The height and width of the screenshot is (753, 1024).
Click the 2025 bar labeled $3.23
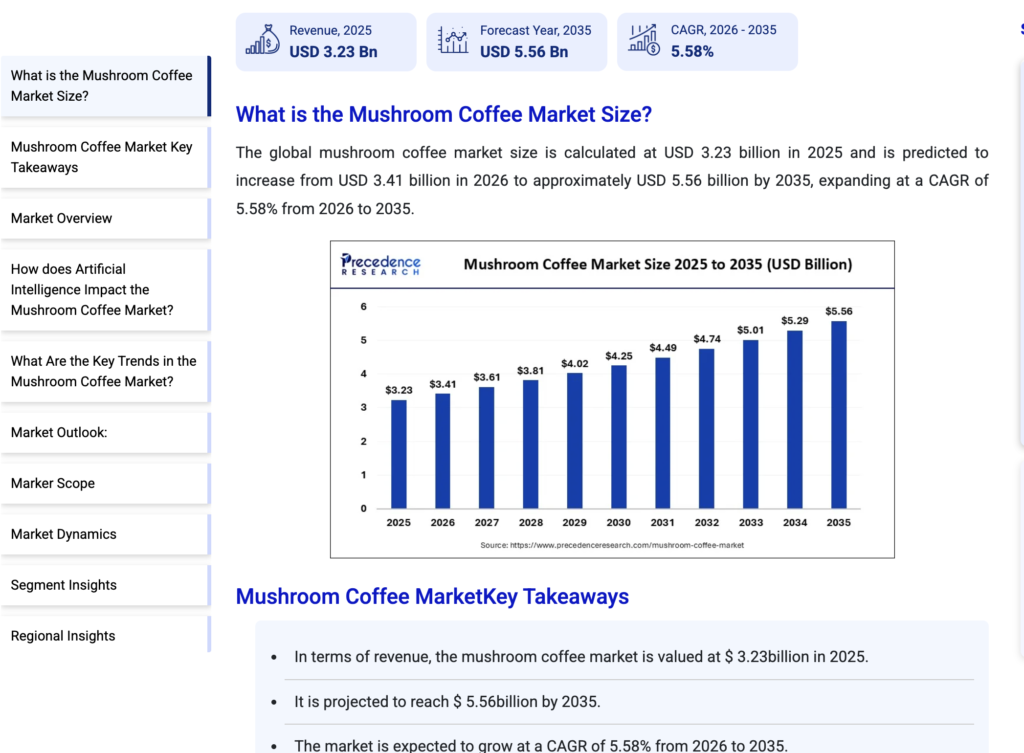click(399, 453)
